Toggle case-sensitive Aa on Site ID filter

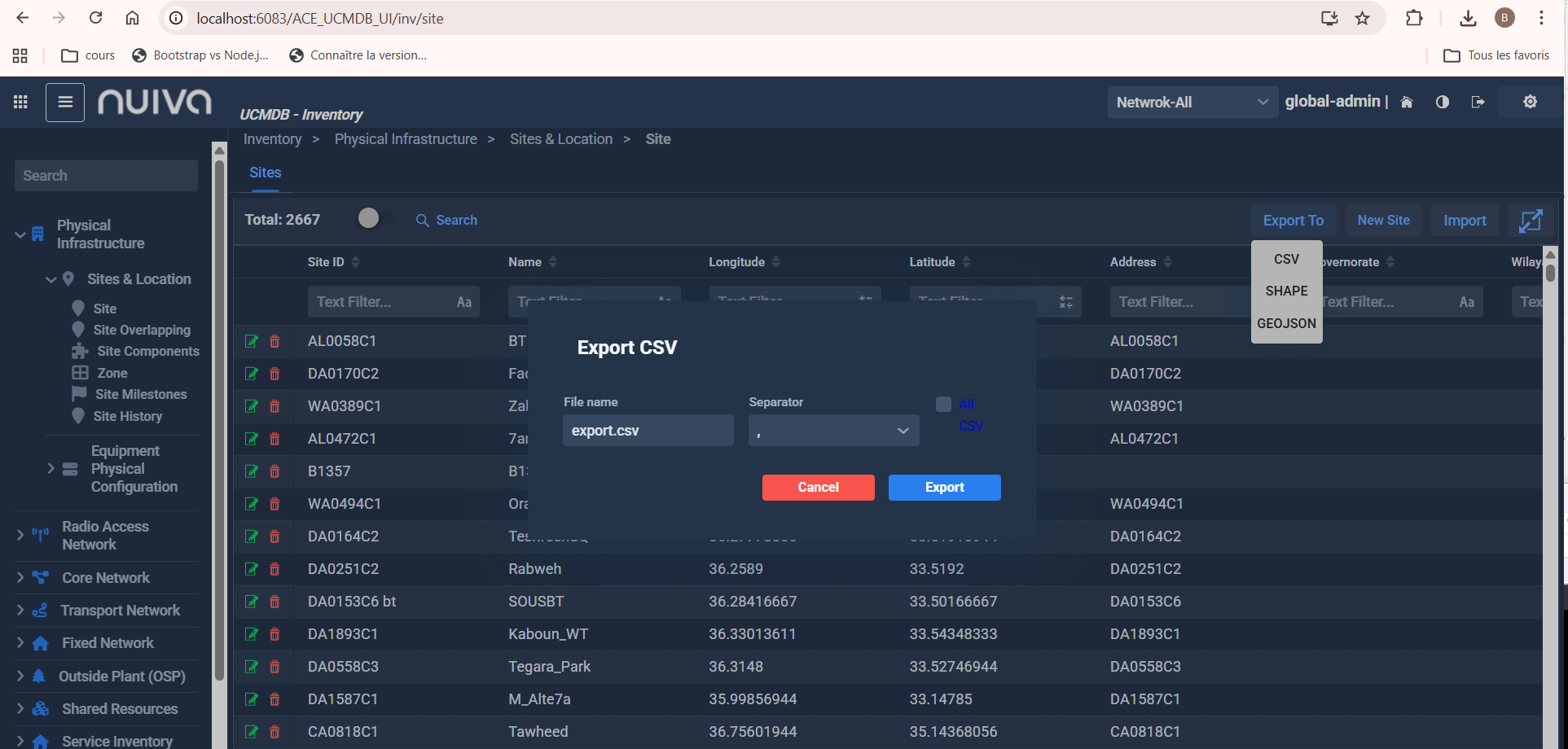pyautogui.click(x=463, y=302)
